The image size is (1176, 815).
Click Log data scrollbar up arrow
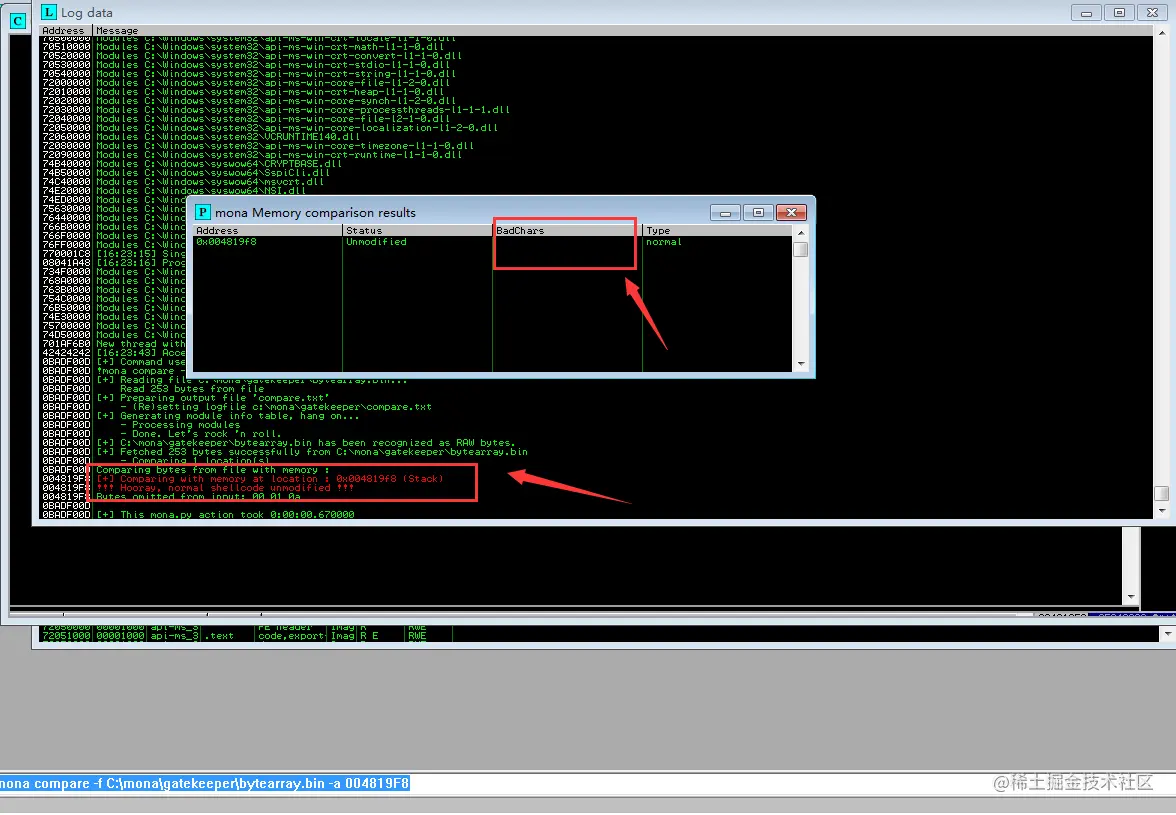pos(1162,34)
